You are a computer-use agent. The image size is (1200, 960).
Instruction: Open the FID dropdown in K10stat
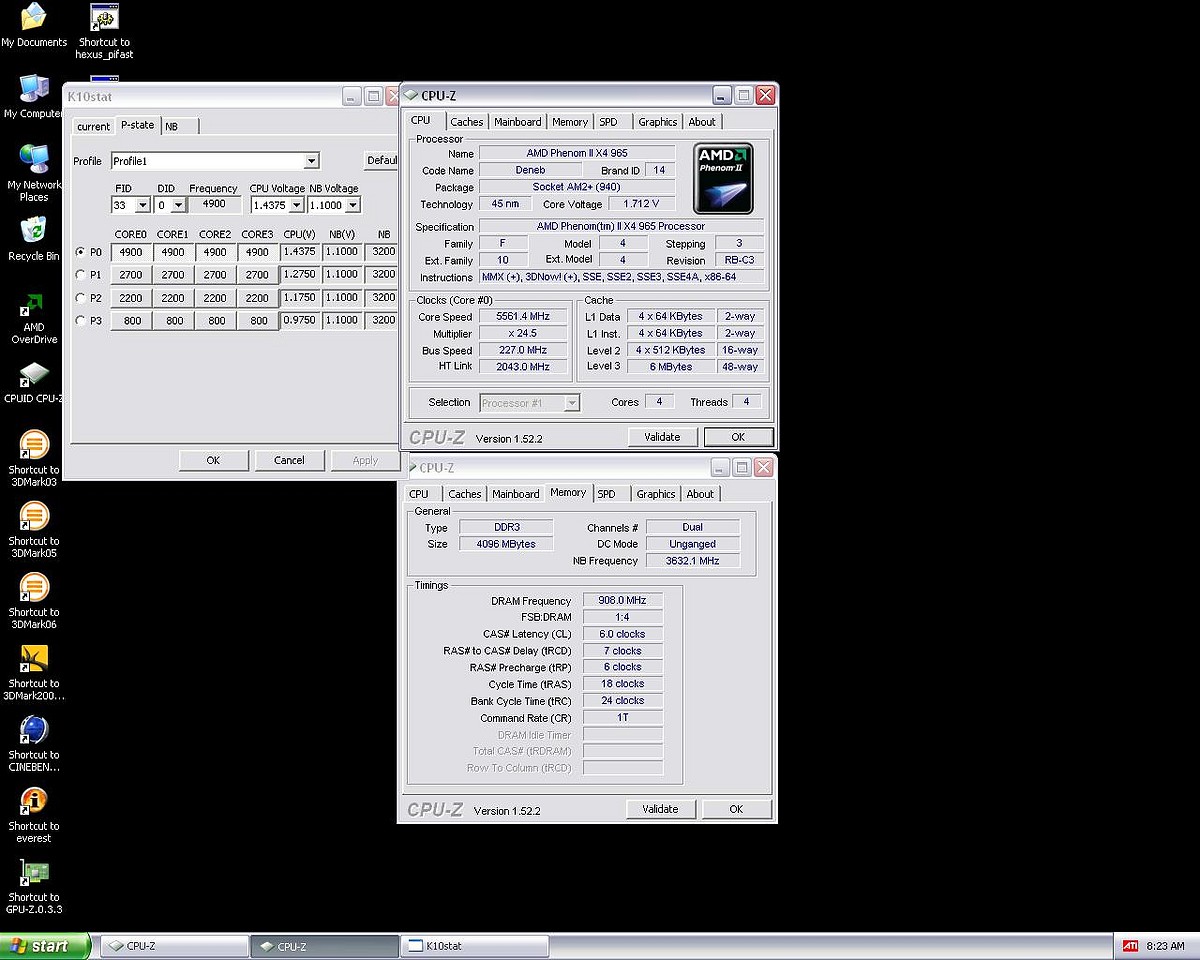point(143,205)
